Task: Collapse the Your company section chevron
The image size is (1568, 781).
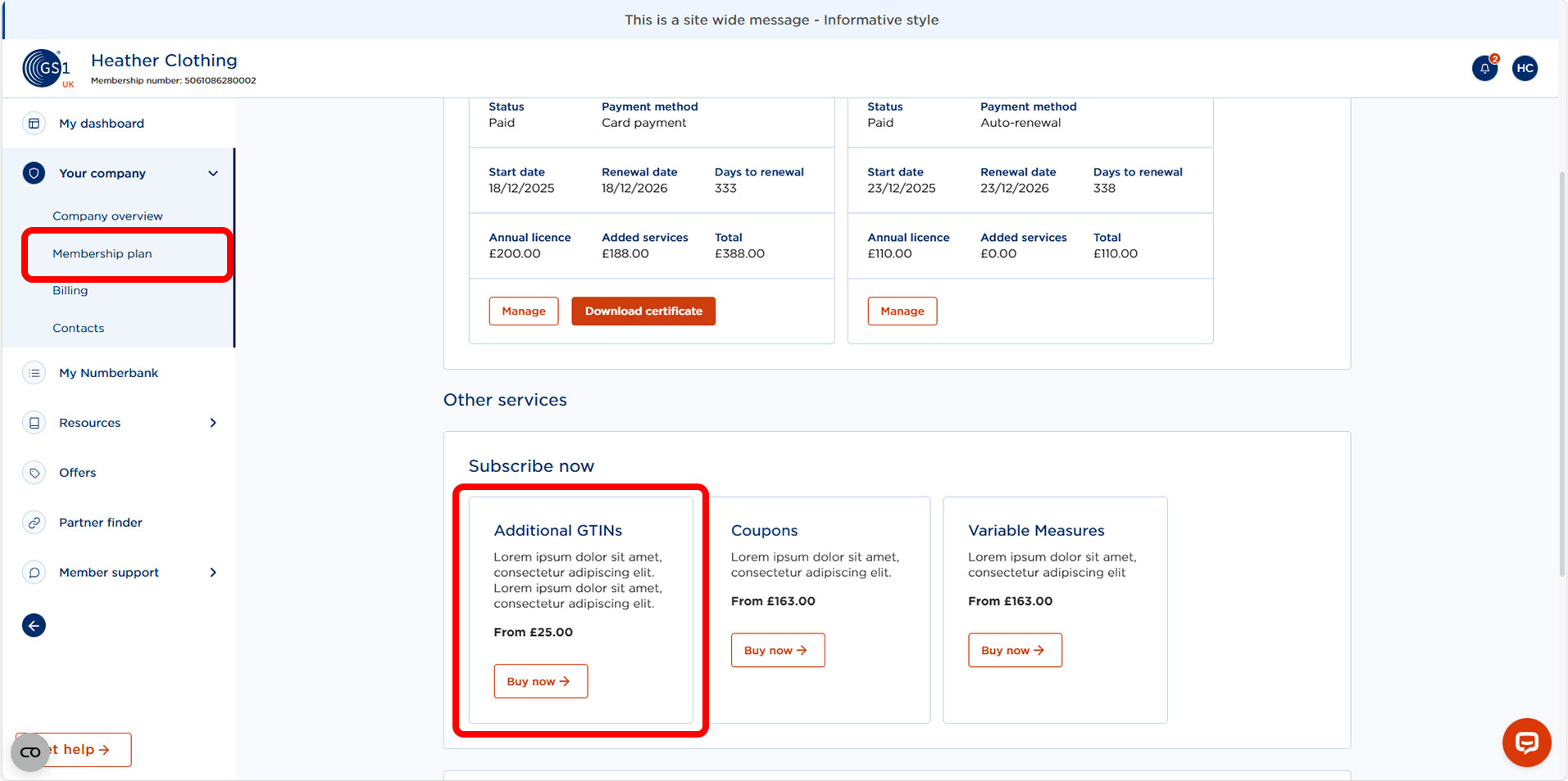Action: tap(212, 173)
